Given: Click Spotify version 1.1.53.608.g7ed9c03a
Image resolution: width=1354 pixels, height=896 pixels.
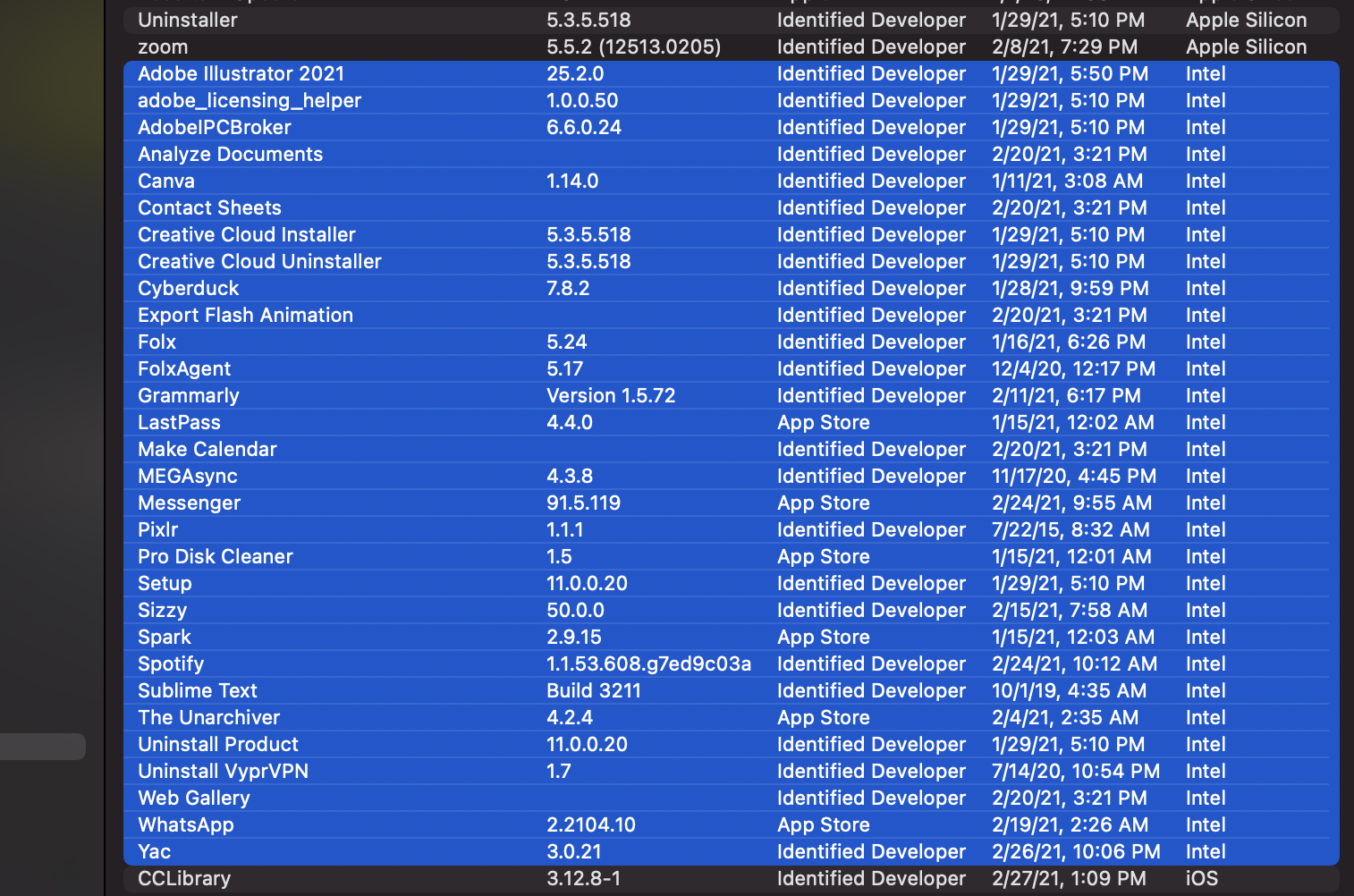Looking at the screenshot, I should (x=648, y=664).
